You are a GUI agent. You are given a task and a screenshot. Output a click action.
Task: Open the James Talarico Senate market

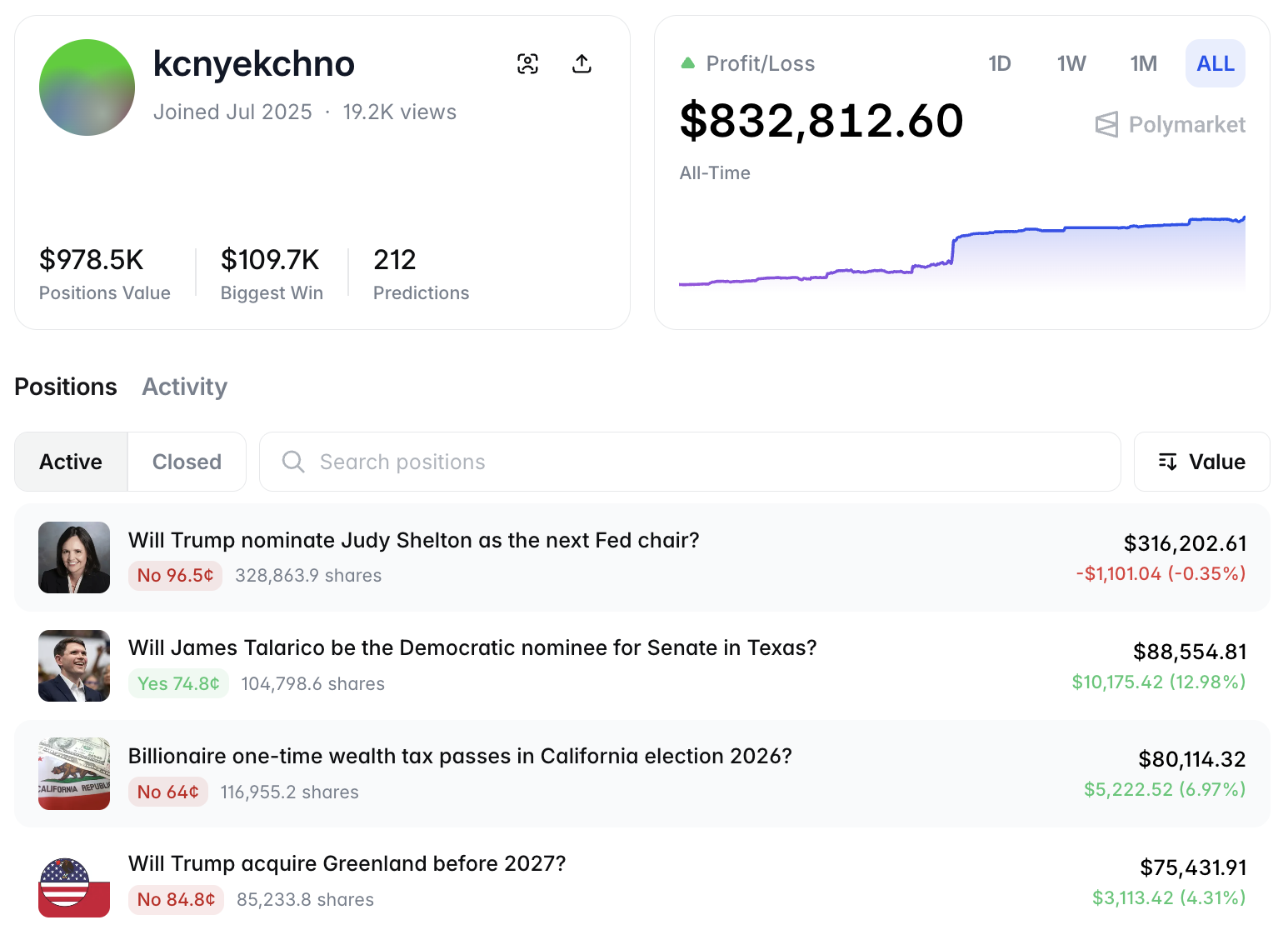click(x=472, y=647)
